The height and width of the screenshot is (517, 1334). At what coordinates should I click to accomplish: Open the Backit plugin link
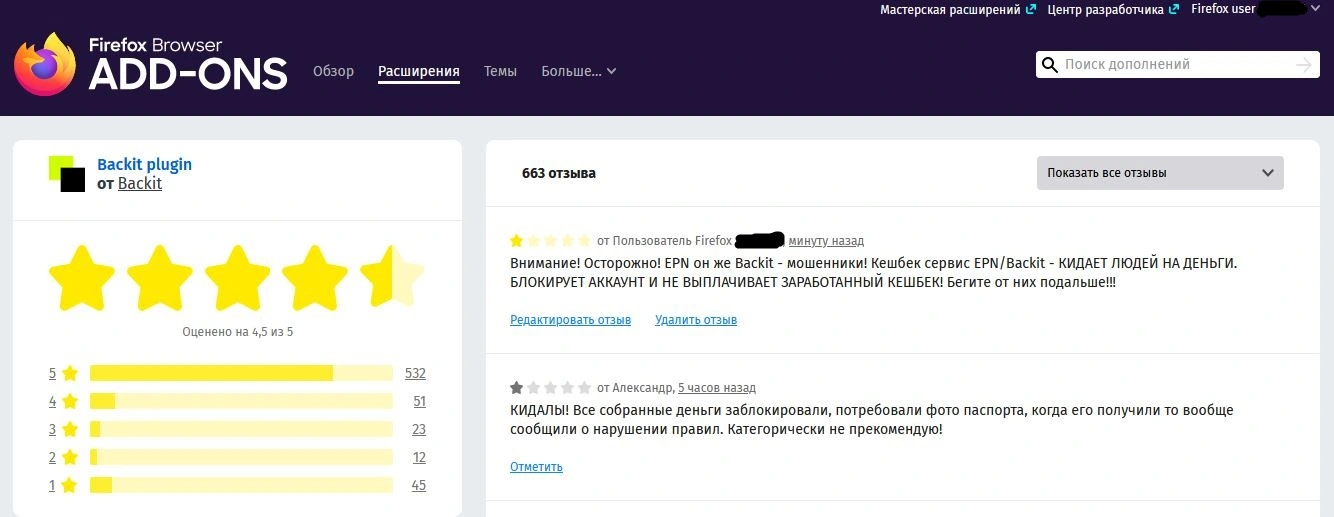[144, 164]
